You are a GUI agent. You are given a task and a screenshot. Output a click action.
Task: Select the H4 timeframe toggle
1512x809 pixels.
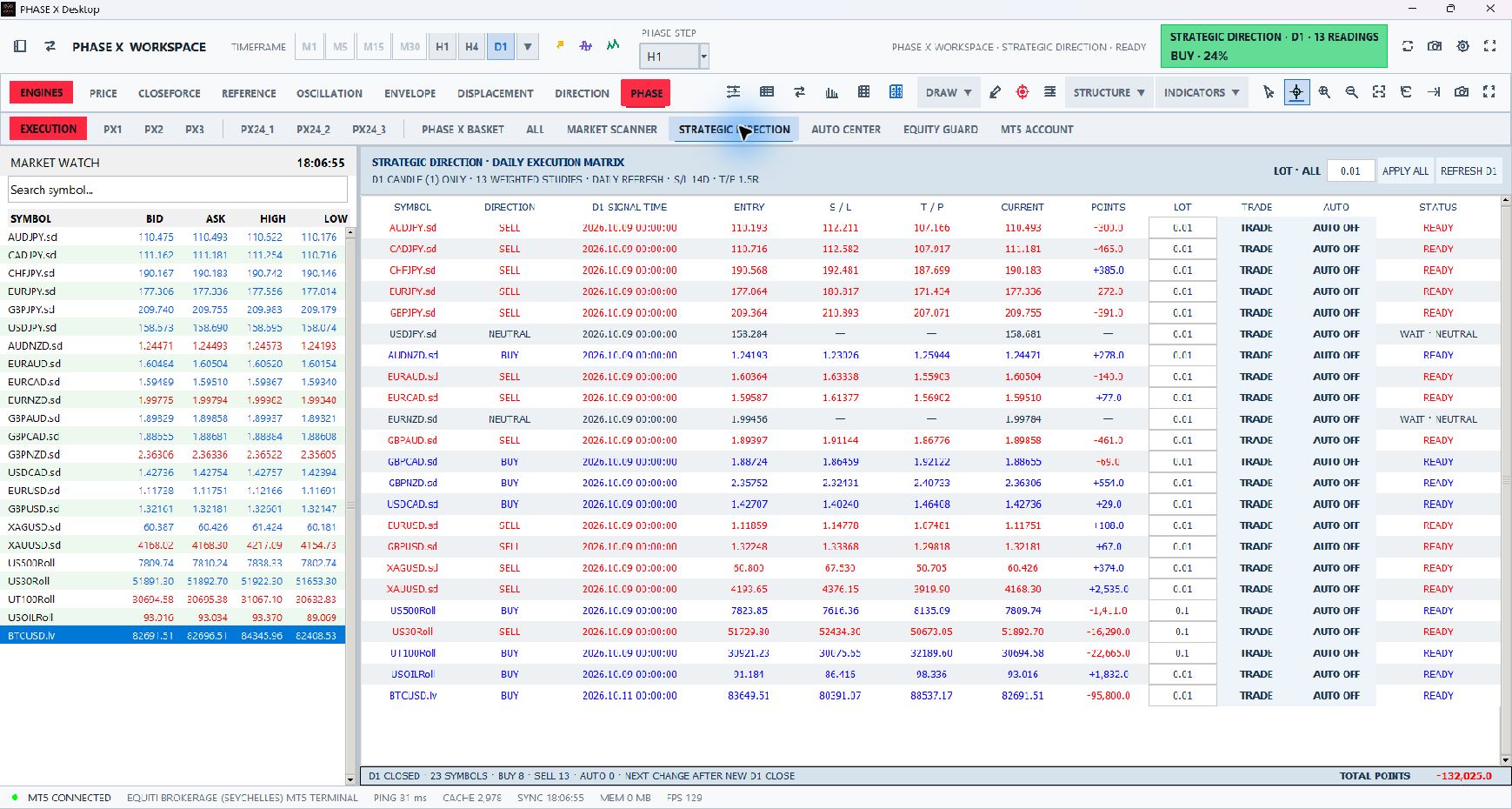pyautogui.click(x=471, y=46)
